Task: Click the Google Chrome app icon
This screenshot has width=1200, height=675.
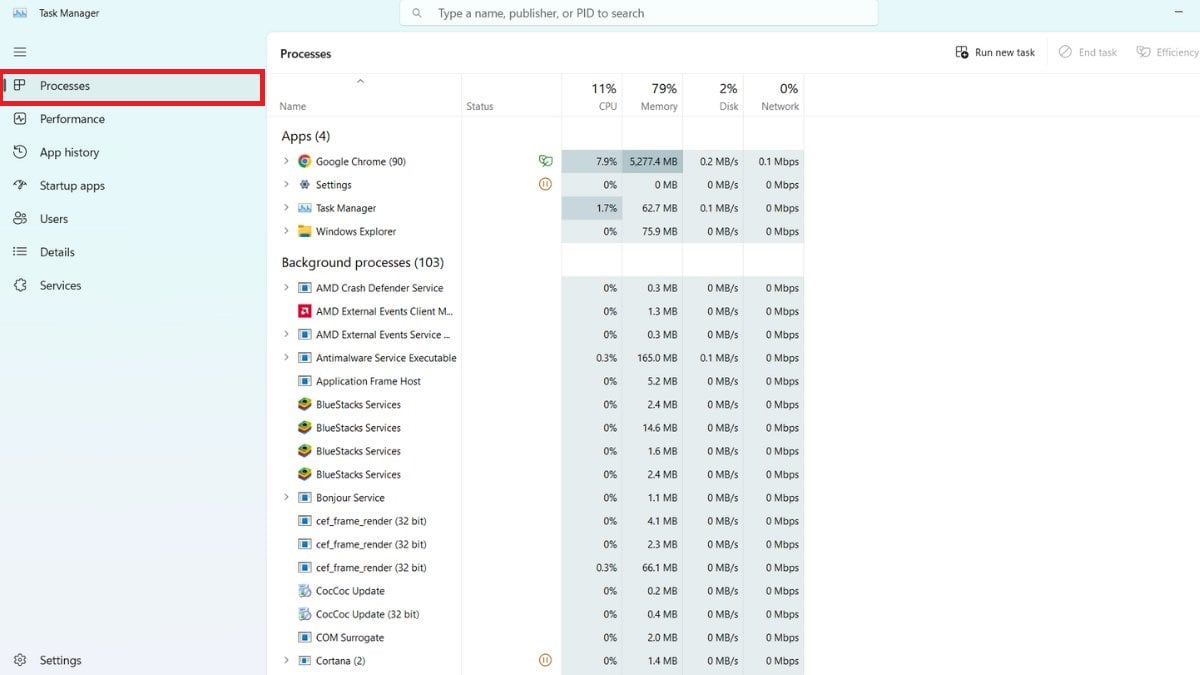Action: pos(305,161)
